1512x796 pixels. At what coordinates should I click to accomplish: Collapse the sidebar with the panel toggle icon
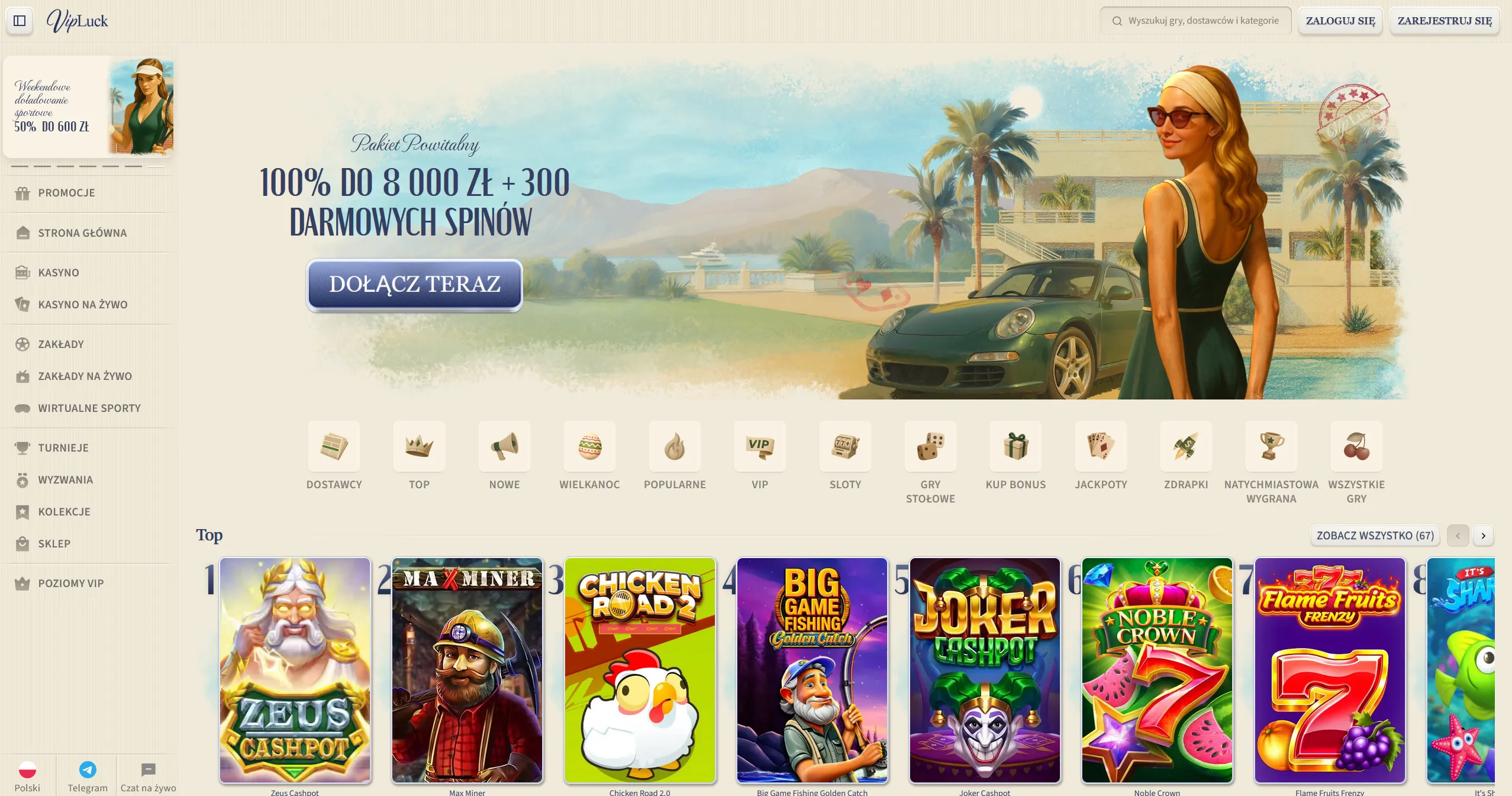(x=20, y=21)
